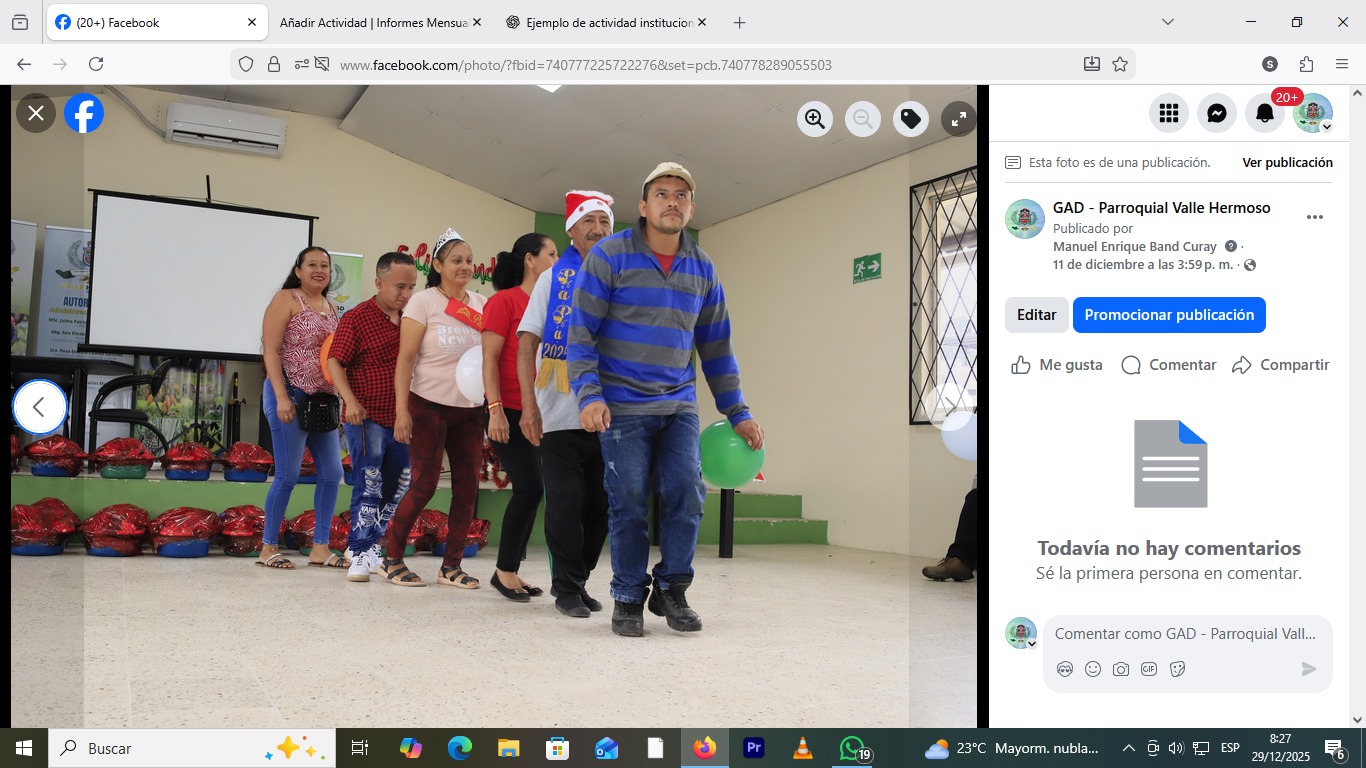Click Promocionar publicación button
The width and height of the screenshot is (1366, 768).
1169,315
